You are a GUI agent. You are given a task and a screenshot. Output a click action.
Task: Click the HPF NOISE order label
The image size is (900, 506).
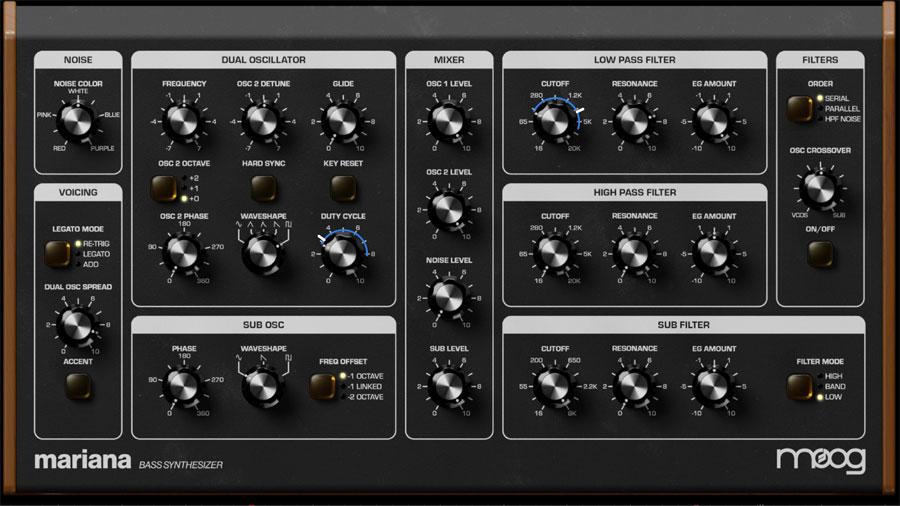(843, 119)
